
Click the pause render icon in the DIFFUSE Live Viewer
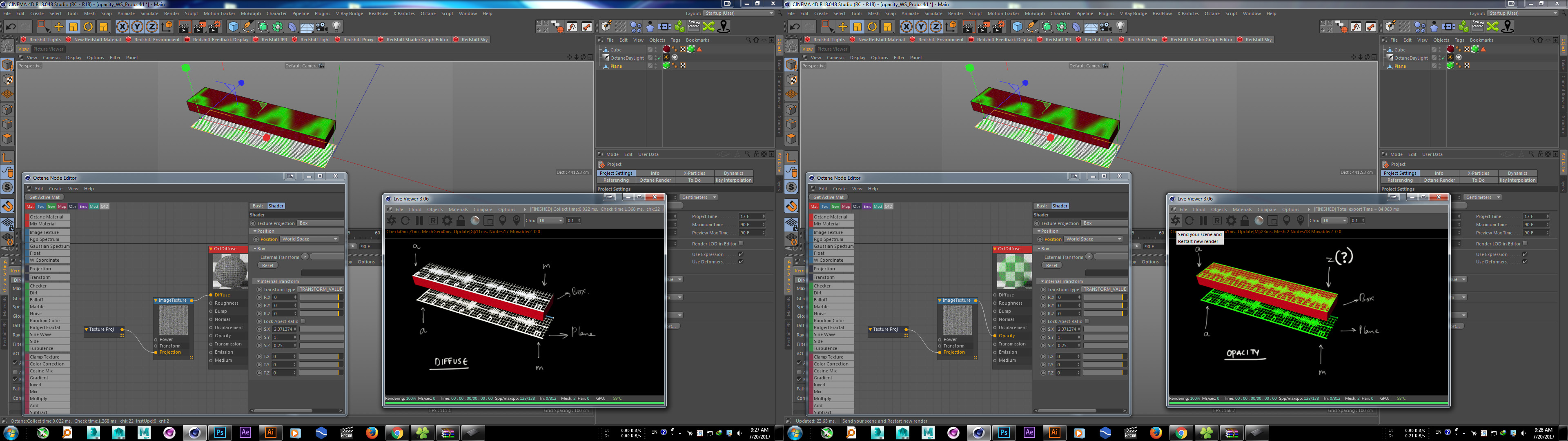tap(419, 220)
